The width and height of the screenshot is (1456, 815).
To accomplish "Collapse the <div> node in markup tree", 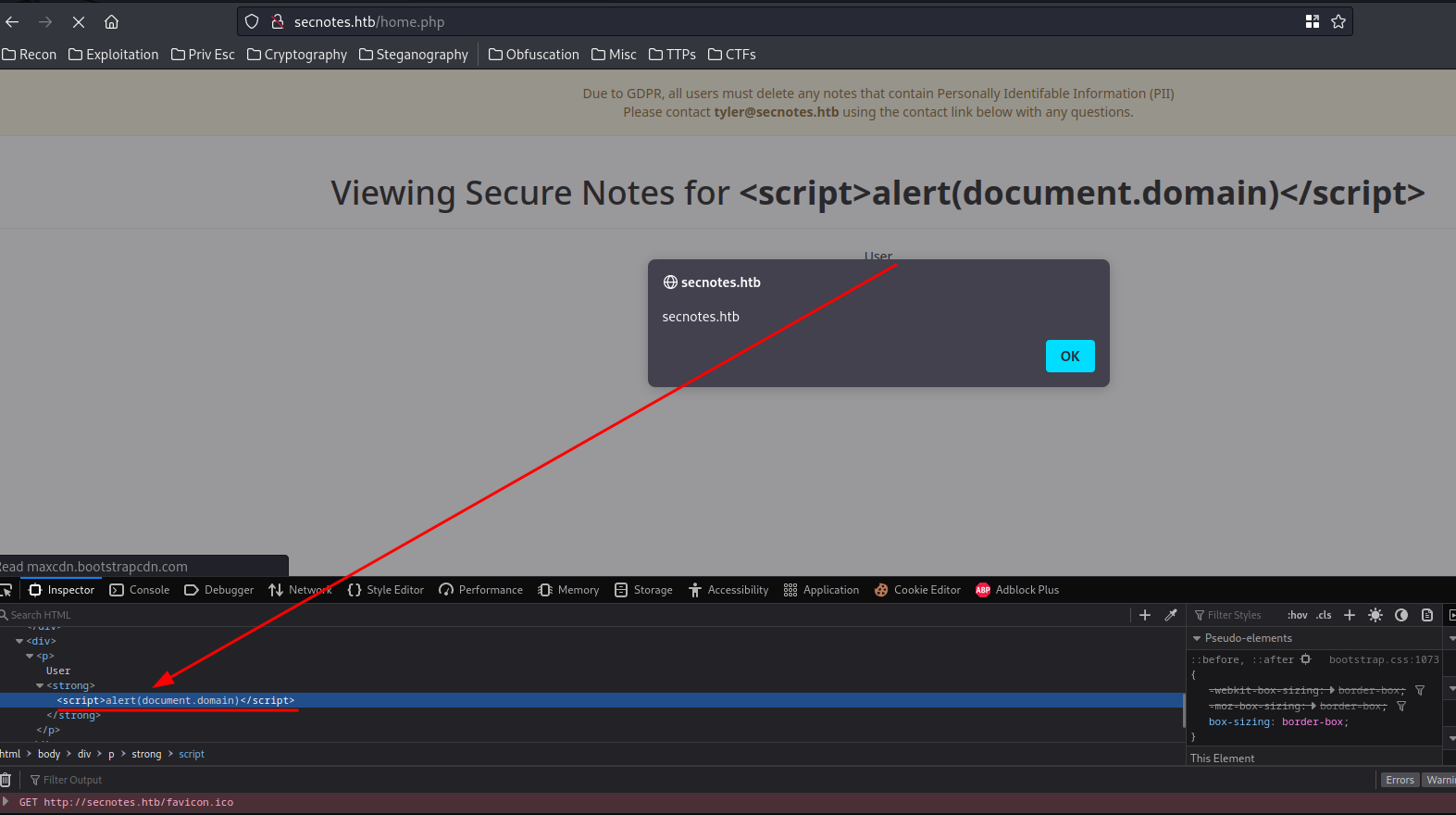I will (x=19, y=641).
